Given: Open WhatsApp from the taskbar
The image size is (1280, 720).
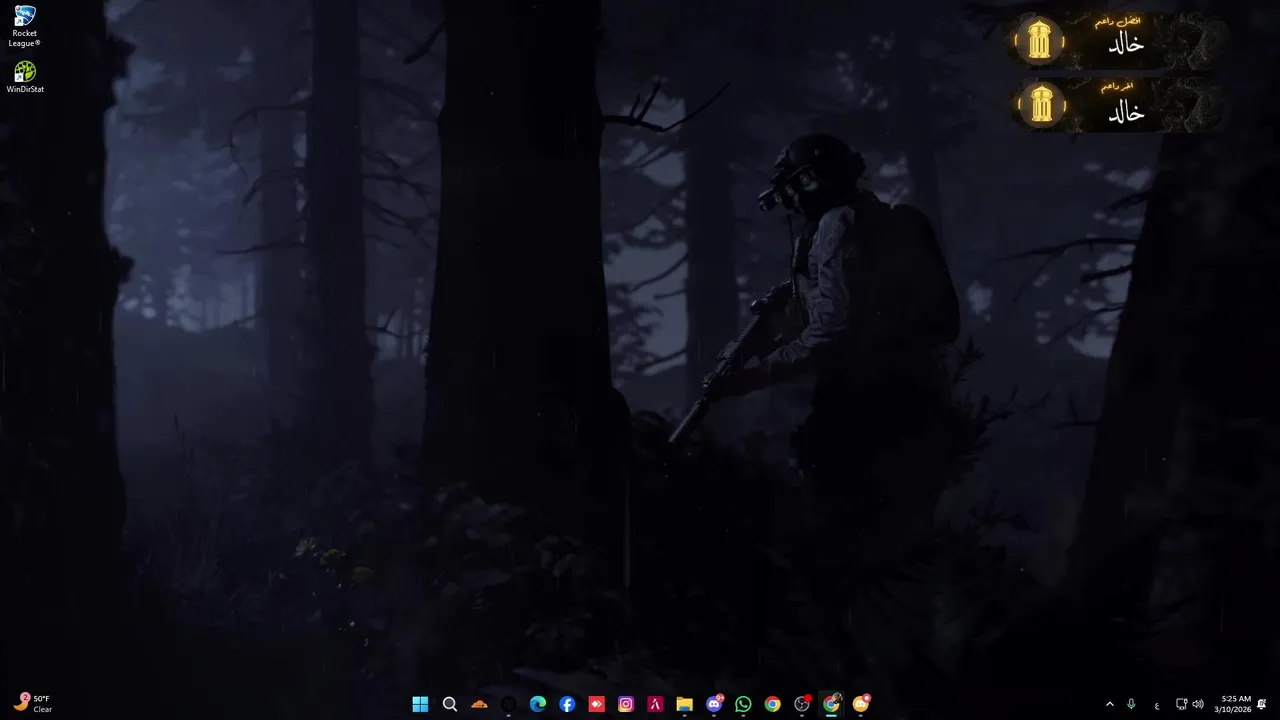Looking at the screenshot, I should tap(743, 704).
